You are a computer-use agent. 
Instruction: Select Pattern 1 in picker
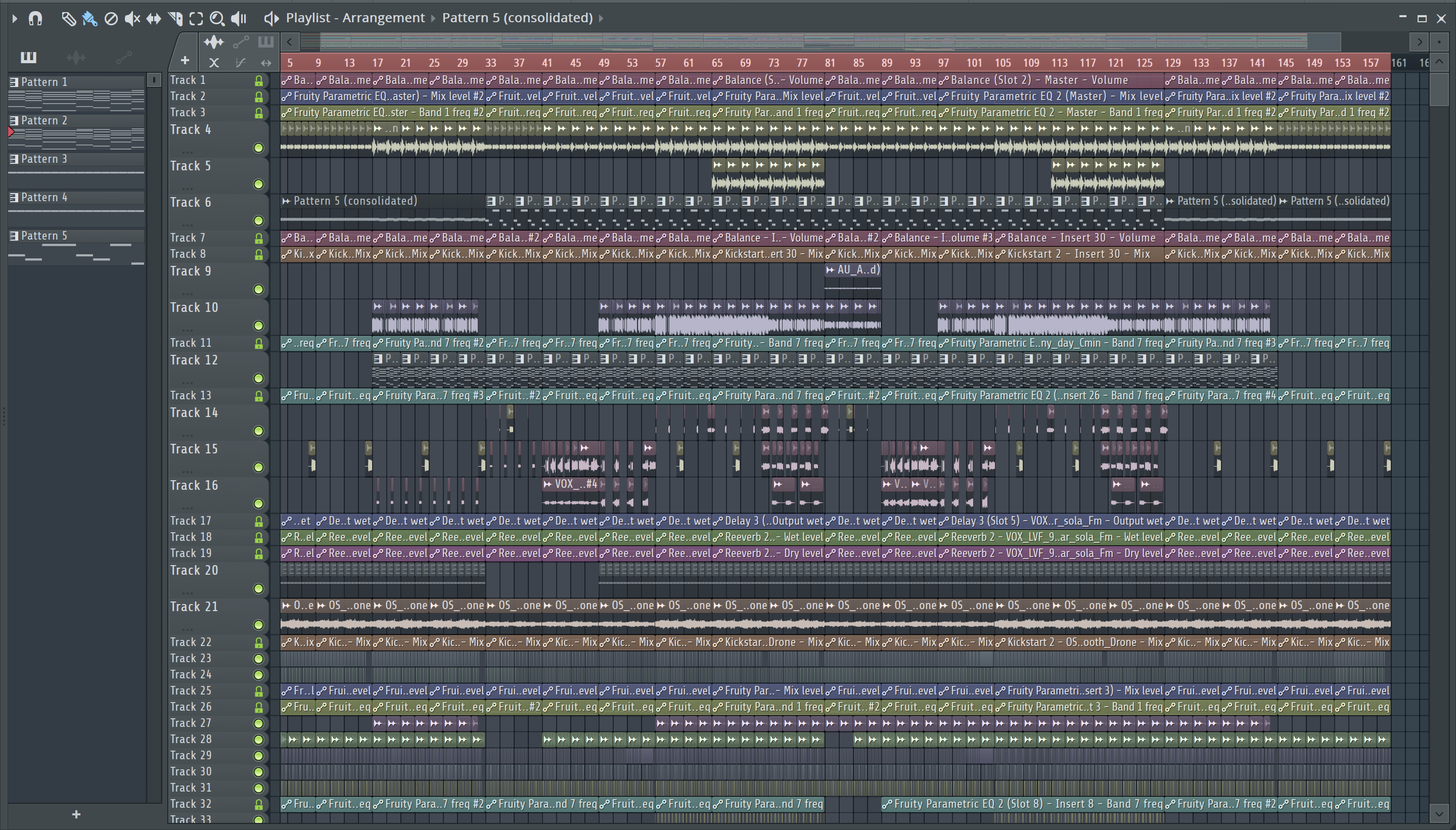76,82
